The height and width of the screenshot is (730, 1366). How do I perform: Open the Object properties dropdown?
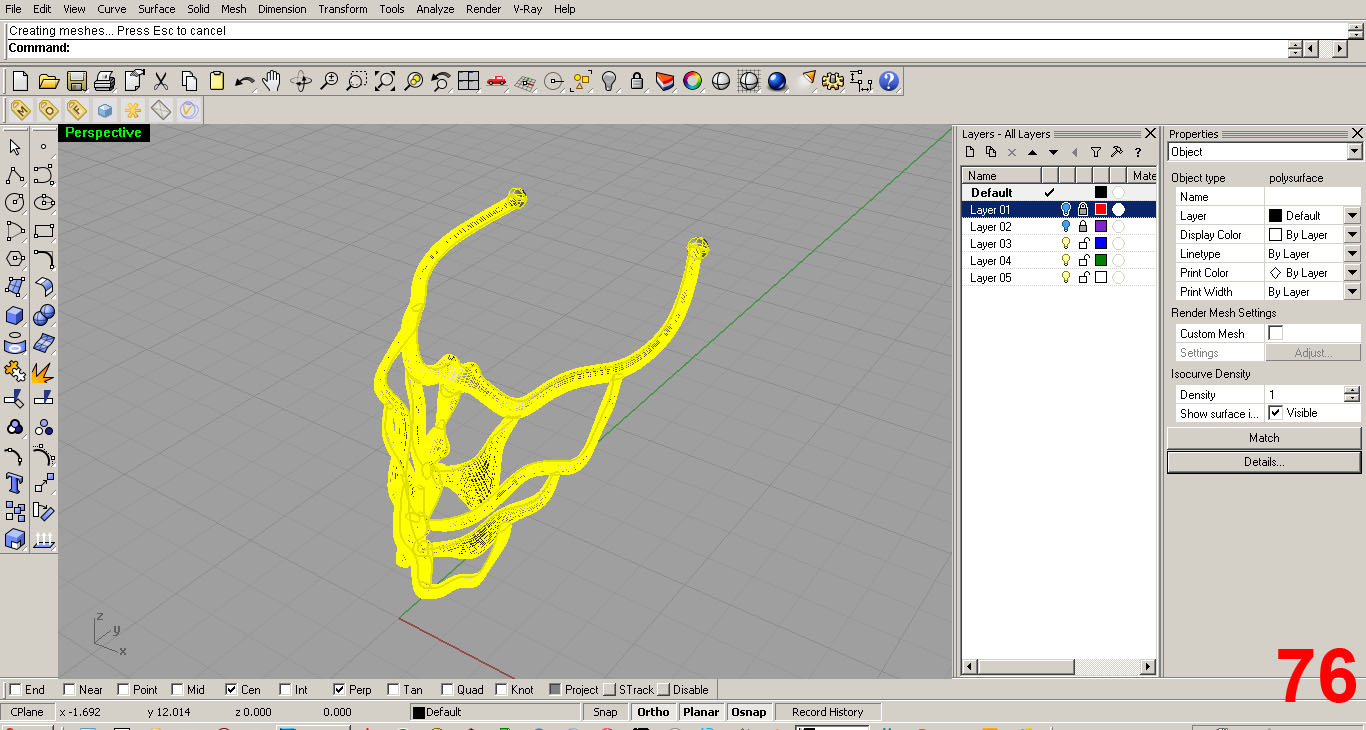click(1354, 152)
